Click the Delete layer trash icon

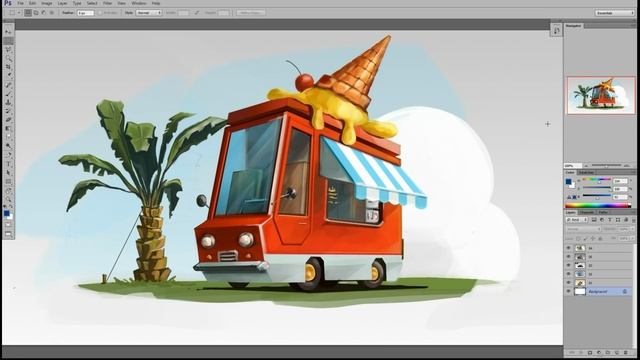coord(625,352)
